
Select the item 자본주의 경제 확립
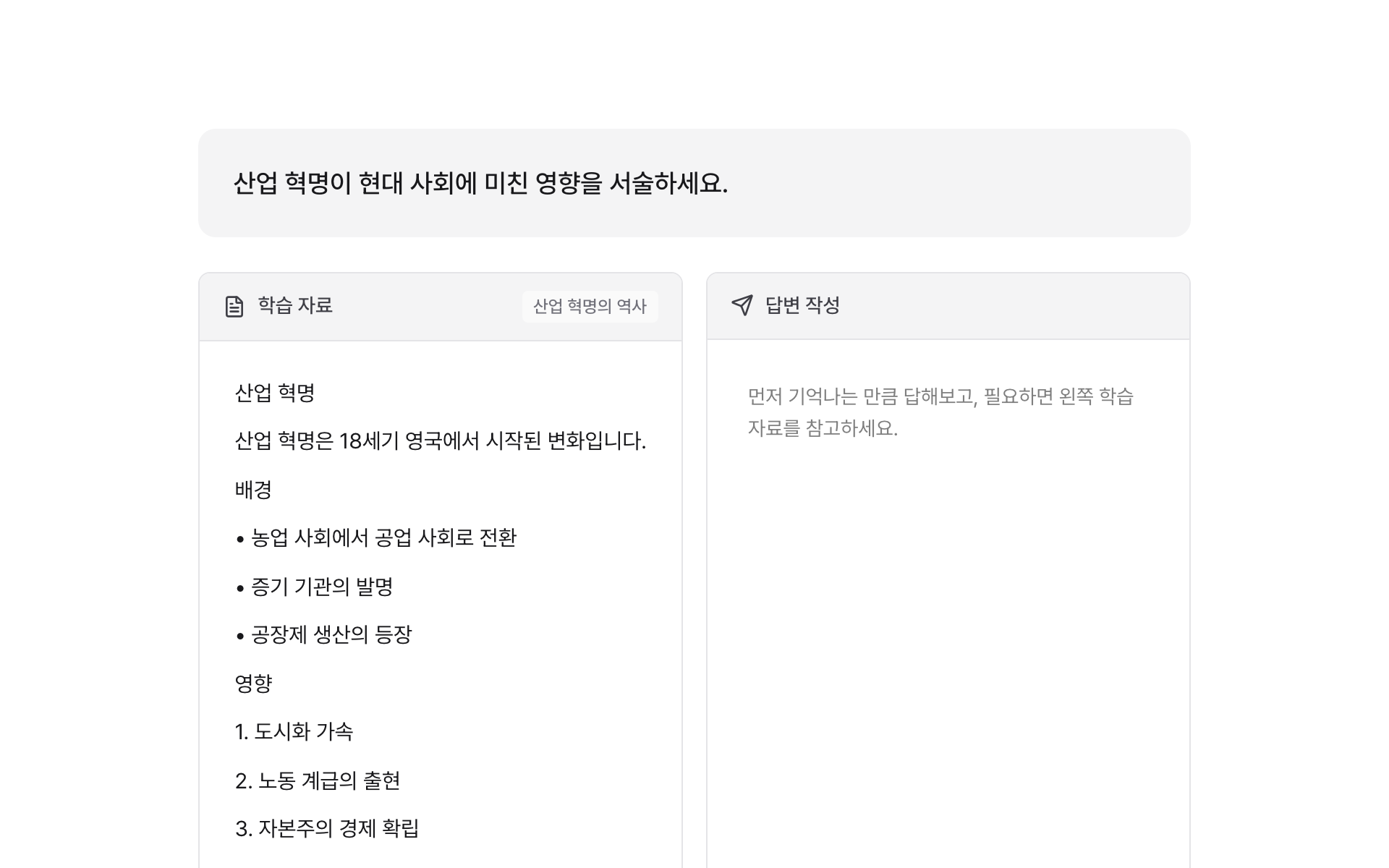[x=329, y=829]
